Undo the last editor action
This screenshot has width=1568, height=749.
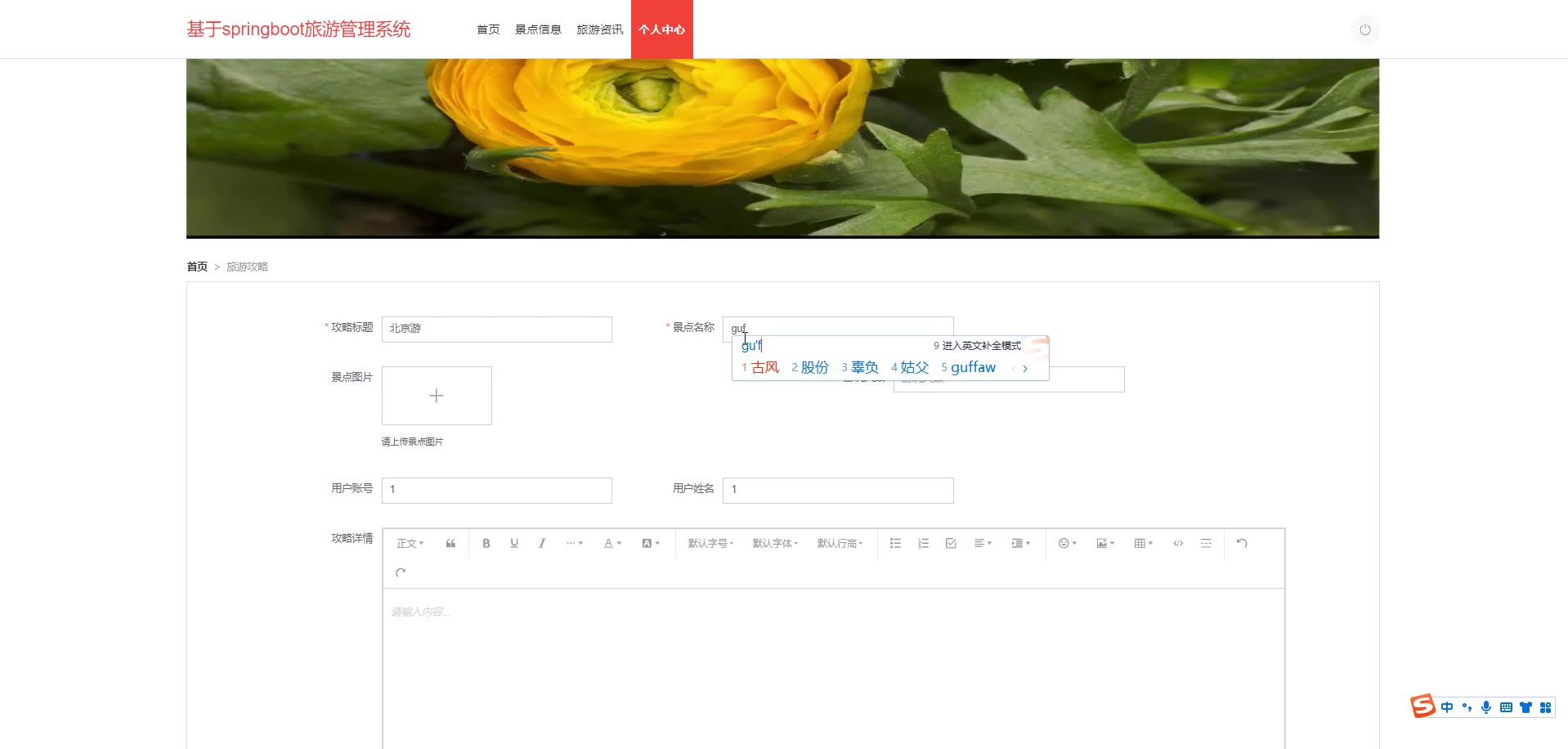[x=1242, y=544]
